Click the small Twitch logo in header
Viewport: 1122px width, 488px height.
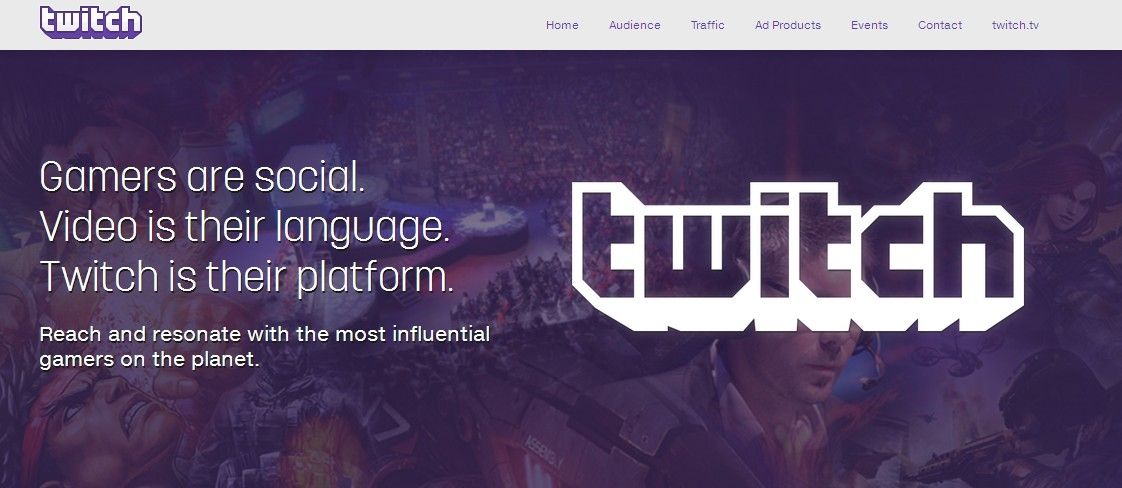91,22
